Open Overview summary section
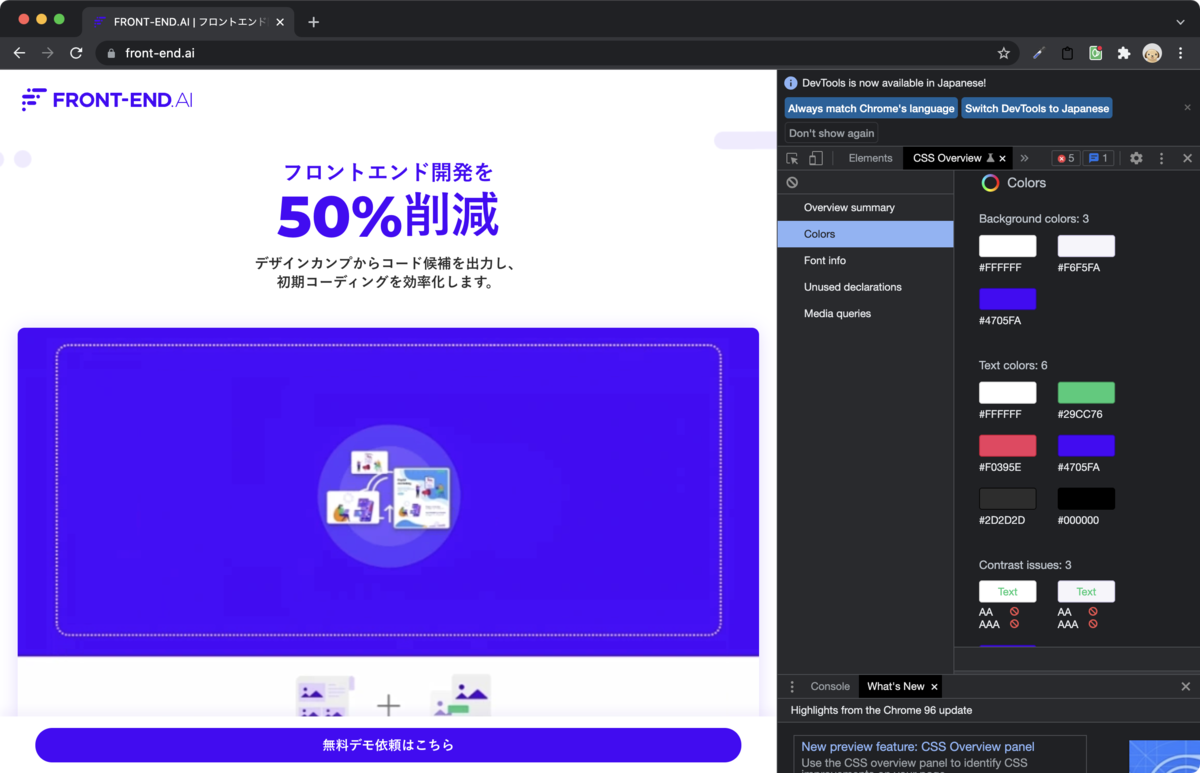The width and height of the screenshot is (1200, 773). [x=865, y=207]
